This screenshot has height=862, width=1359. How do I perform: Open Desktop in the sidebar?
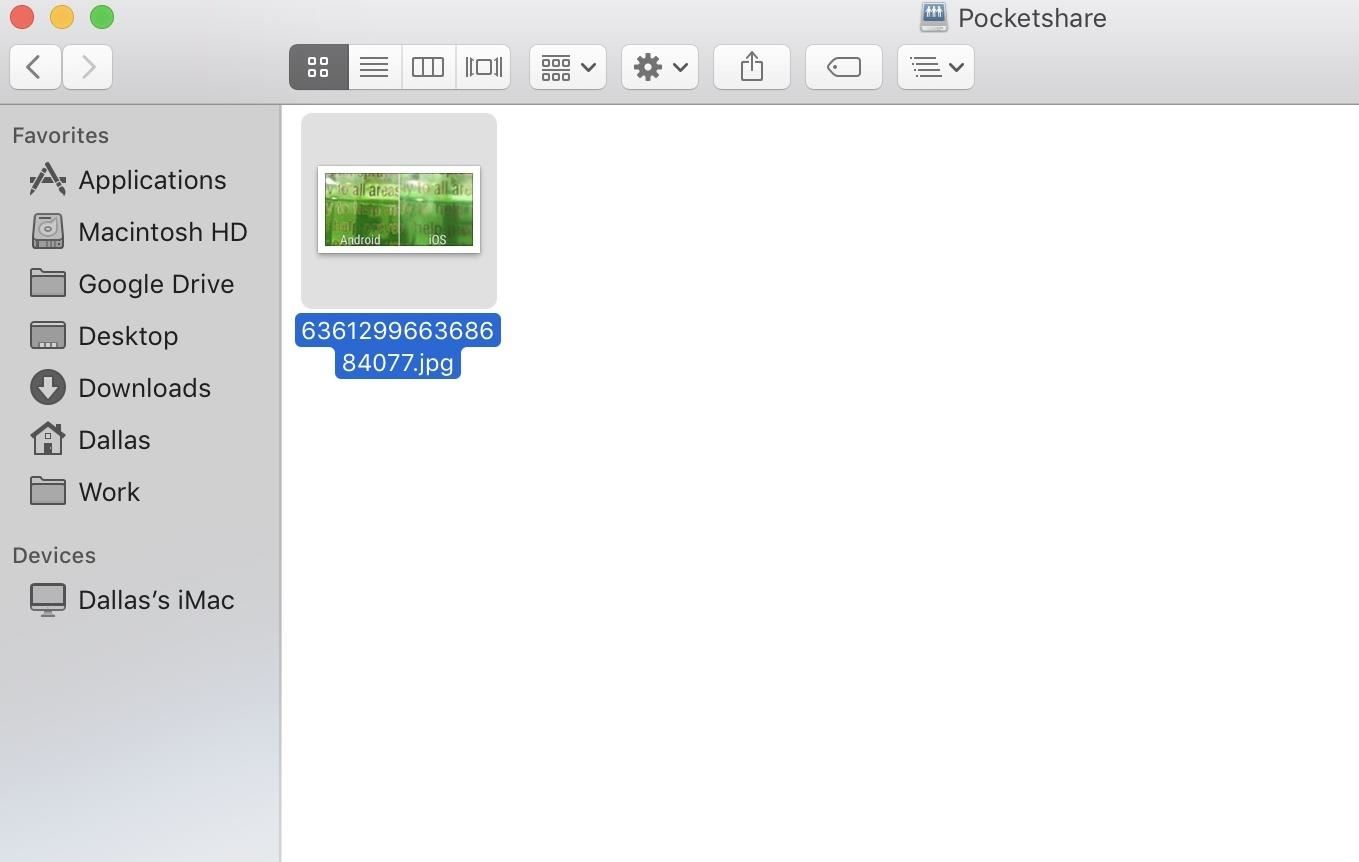click(140, 336)
